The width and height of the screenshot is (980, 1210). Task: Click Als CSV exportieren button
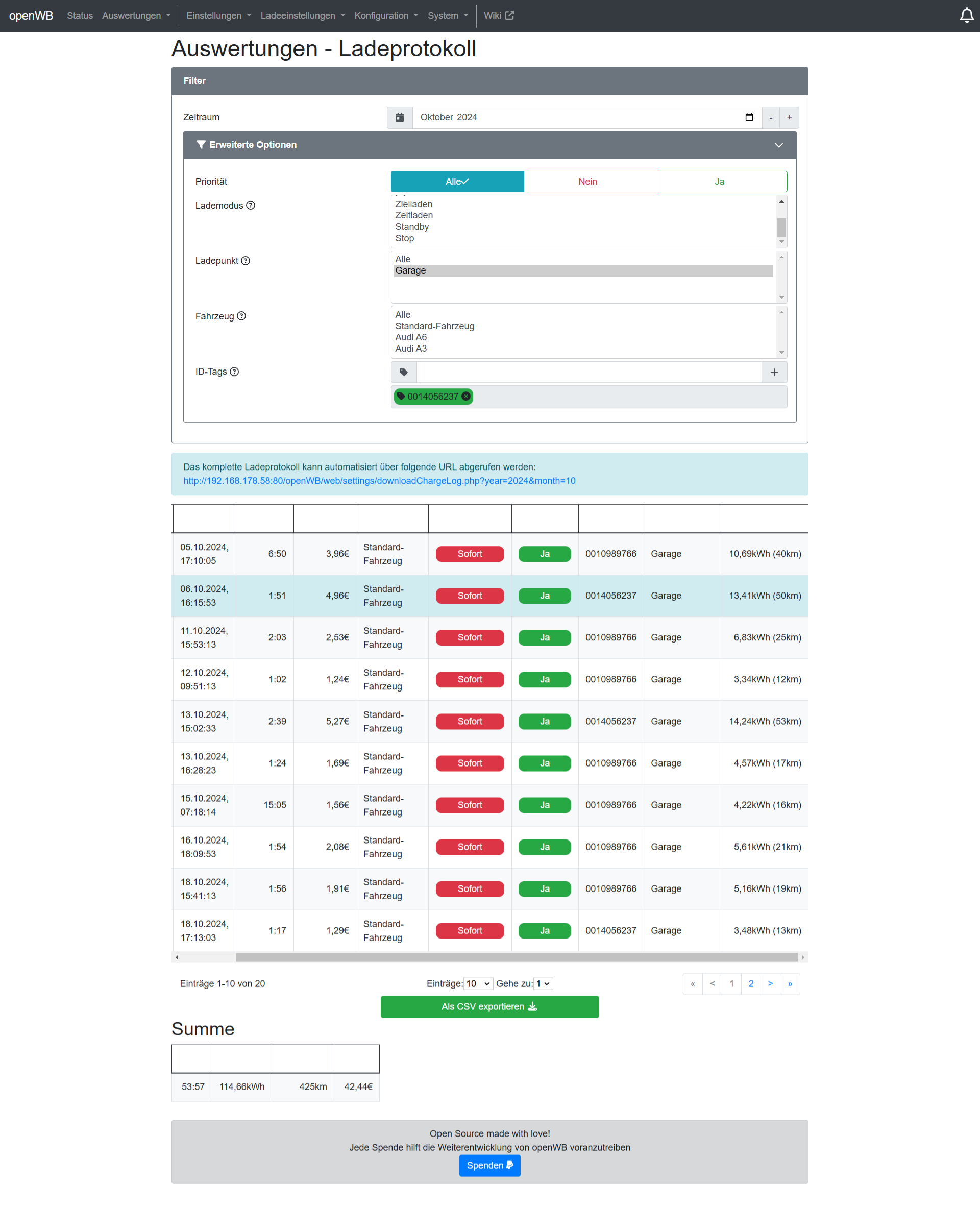tap(489, 1007)
